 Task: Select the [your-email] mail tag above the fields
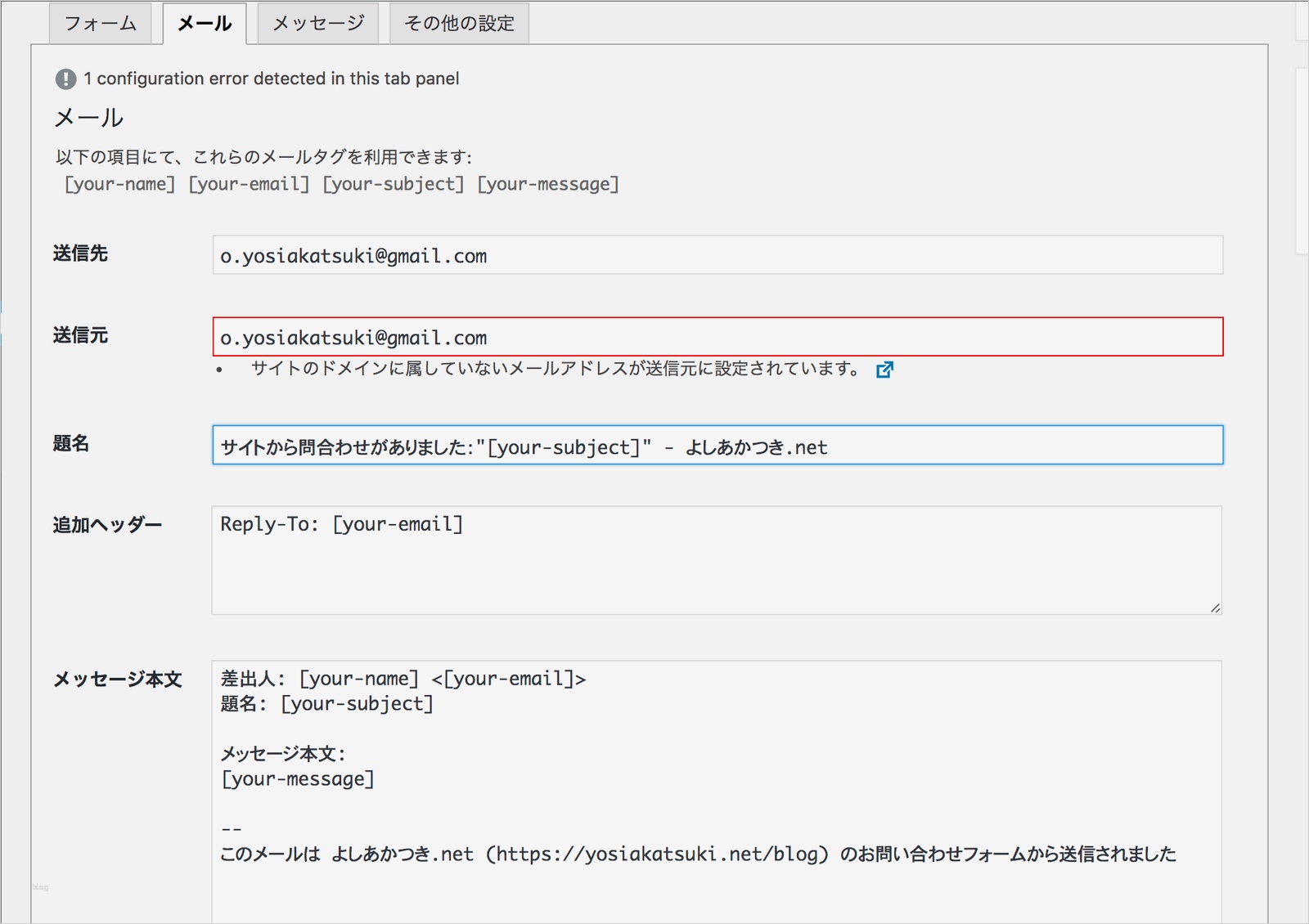(x=250, y=184)
